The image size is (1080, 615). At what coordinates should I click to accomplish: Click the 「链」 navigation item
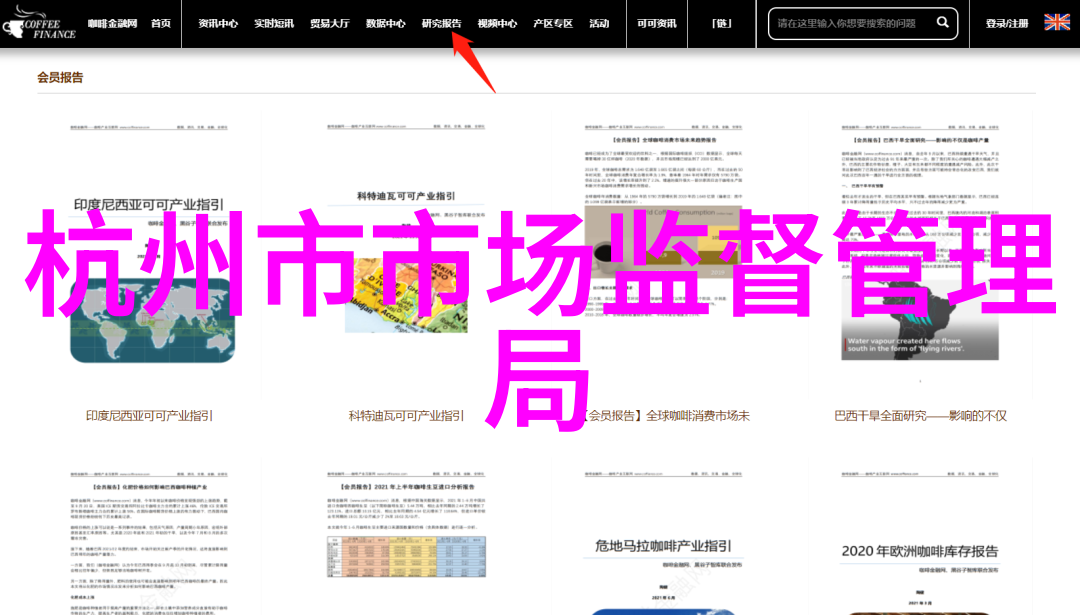pos(721,24)
